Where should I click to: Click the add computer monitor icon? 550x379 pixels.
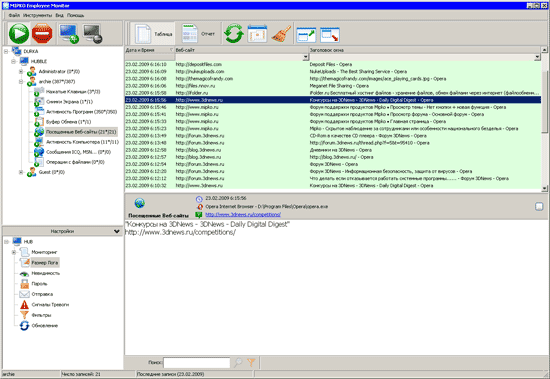coord(69,34)
